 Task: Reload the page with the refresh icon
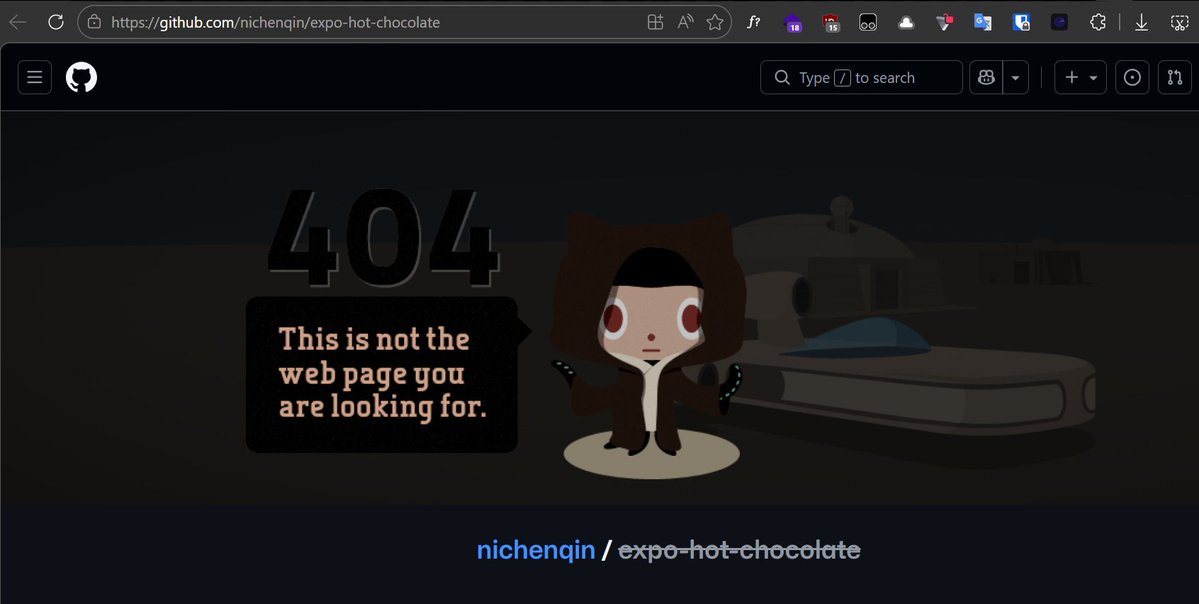[56, 22]
